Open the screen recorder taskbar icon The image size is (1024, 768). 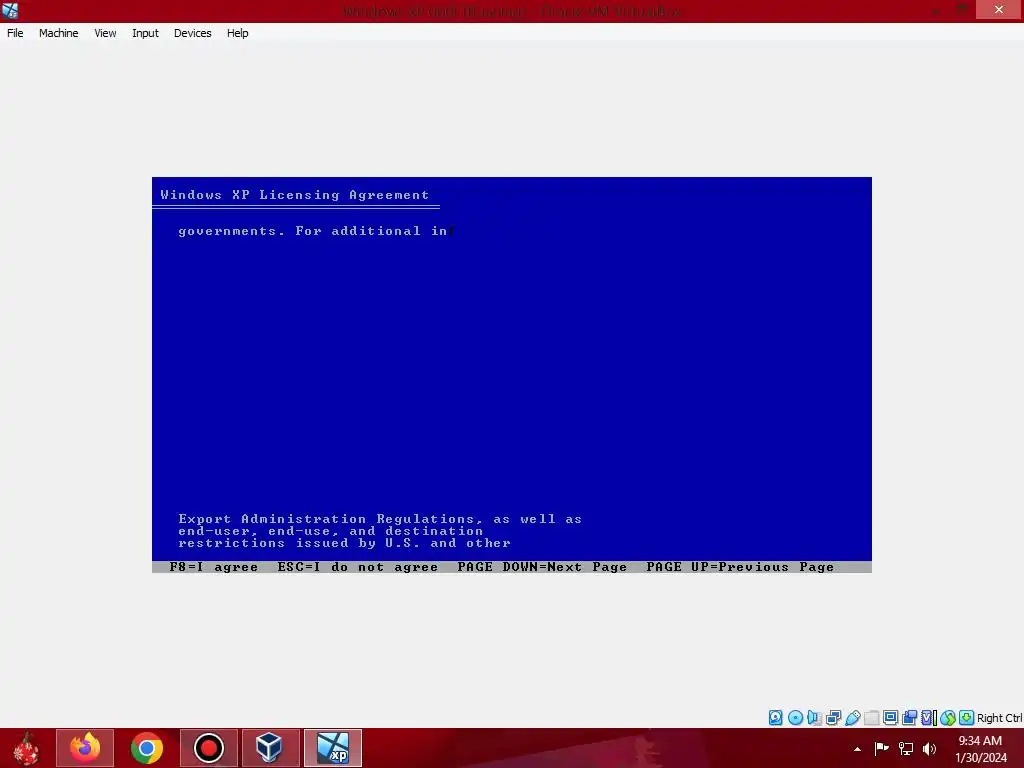point(209,748)
